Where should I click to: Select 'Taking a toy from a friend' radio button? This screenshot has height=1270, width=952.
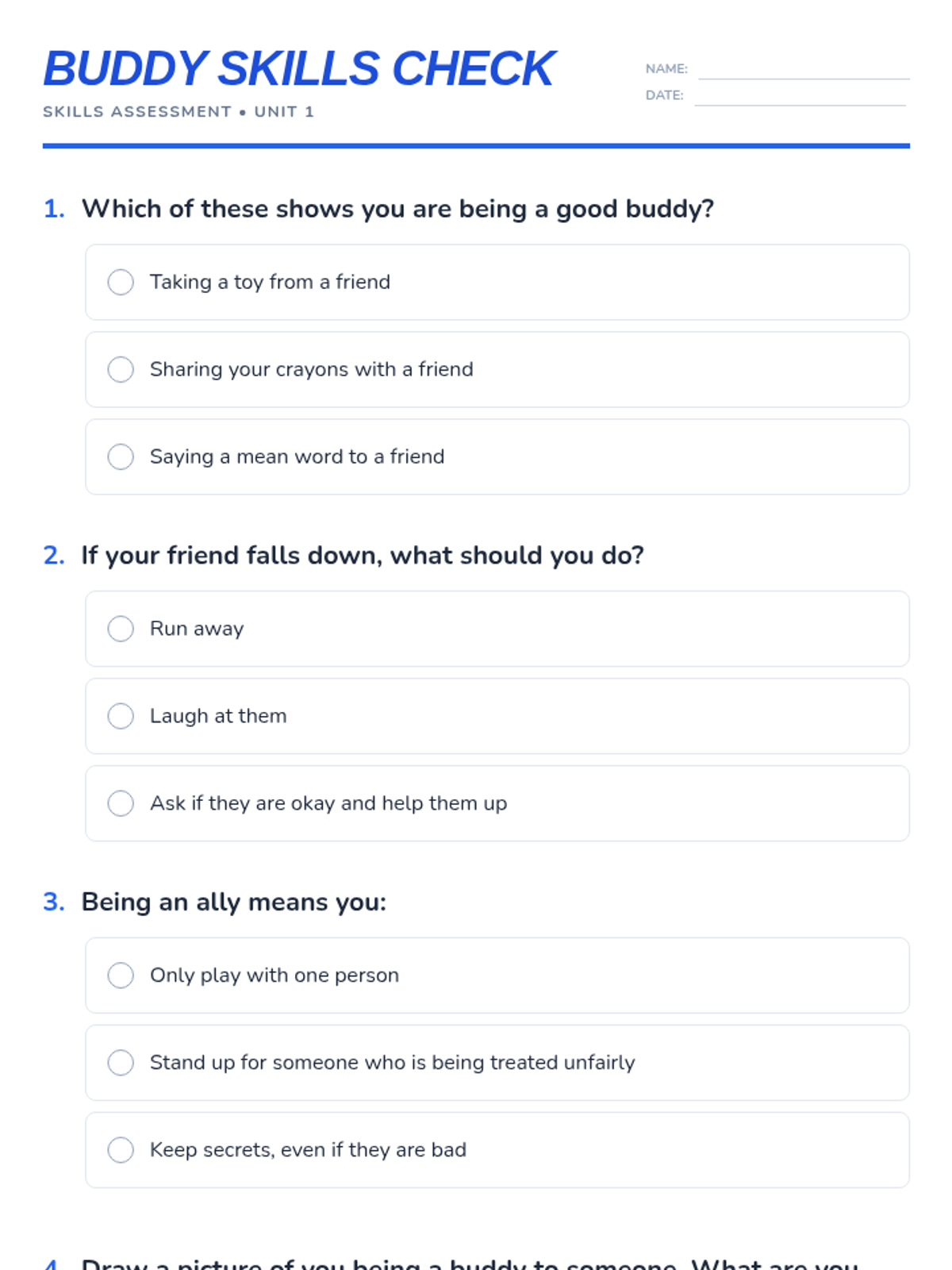(x=121, y=282)
